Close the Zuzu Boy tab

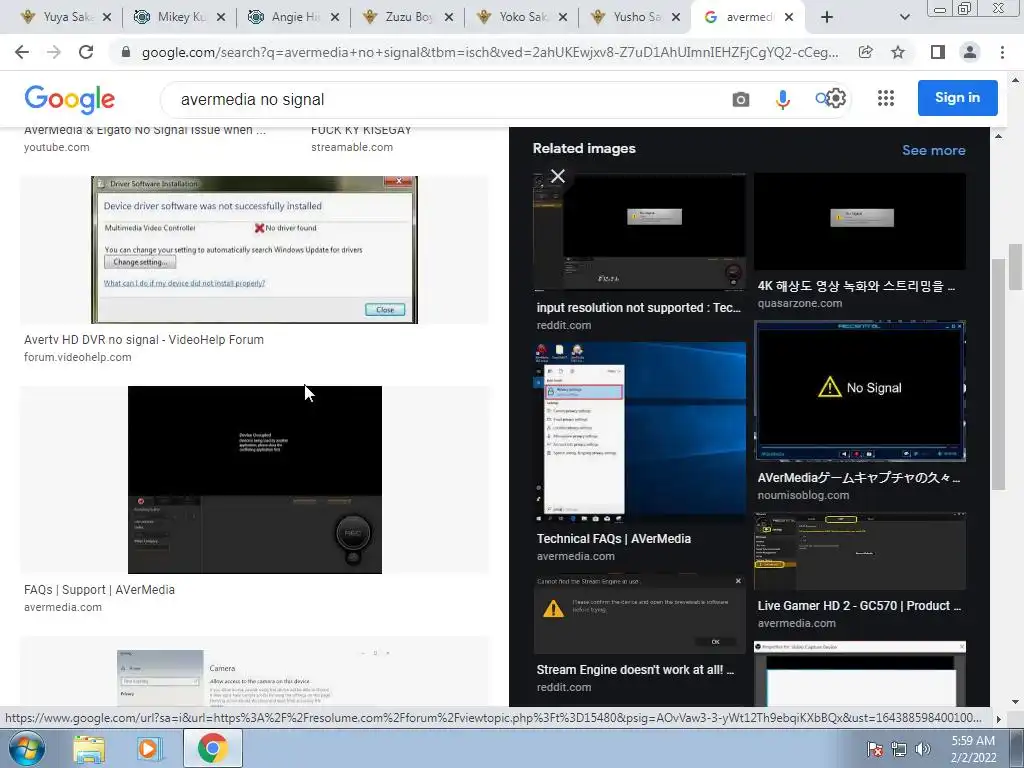[x=449, y=17]
